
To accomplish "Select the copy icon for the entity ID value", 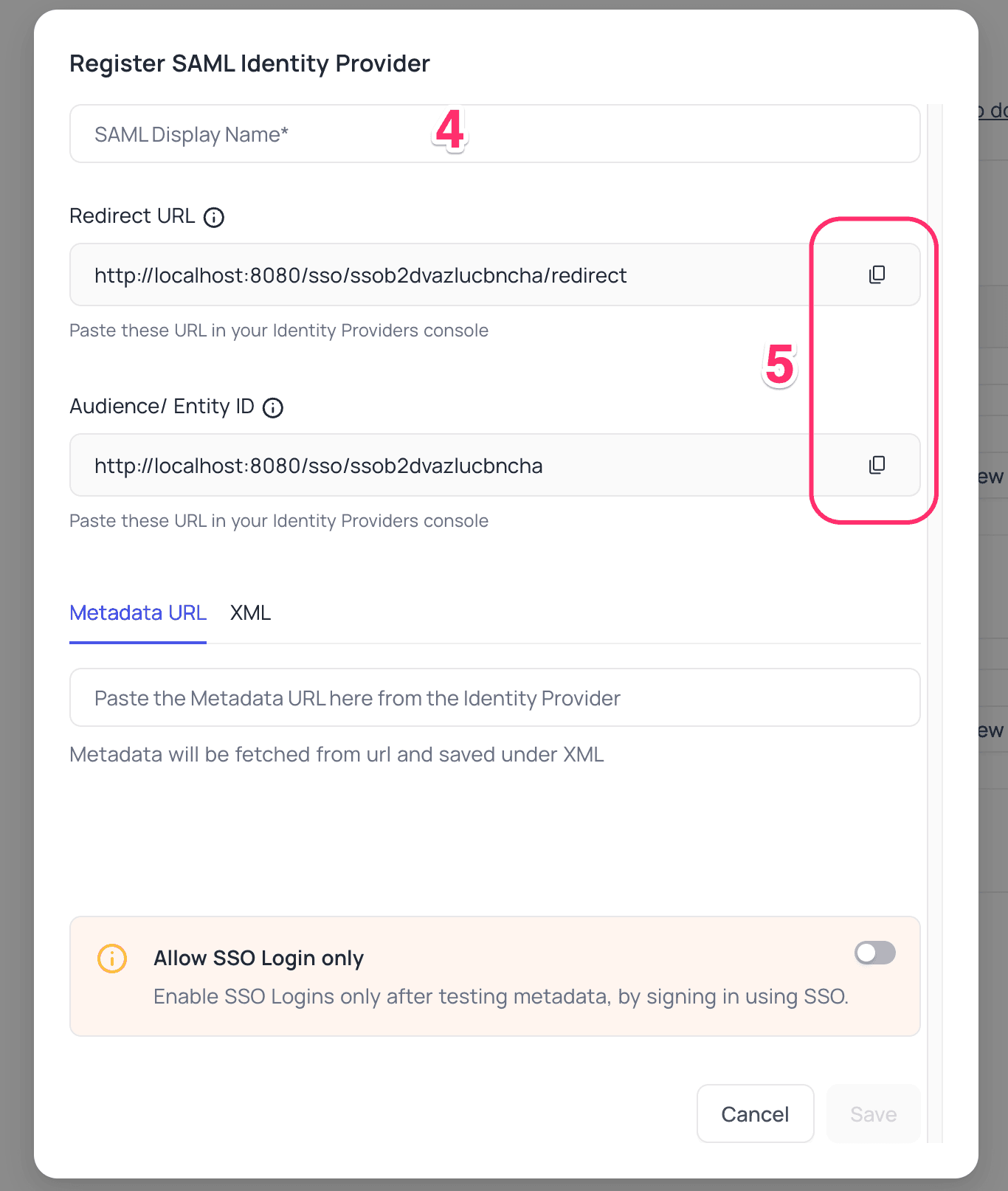I will [x=876, y=465].
